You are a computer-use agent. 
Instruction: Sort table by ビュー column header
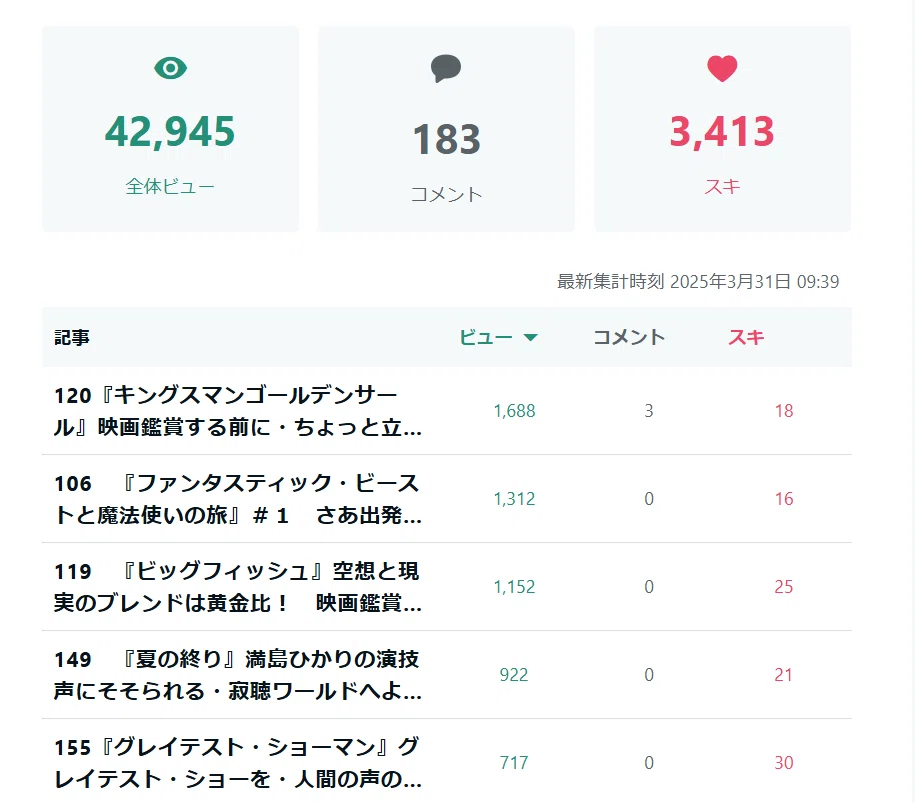click(x=498, y=337)
